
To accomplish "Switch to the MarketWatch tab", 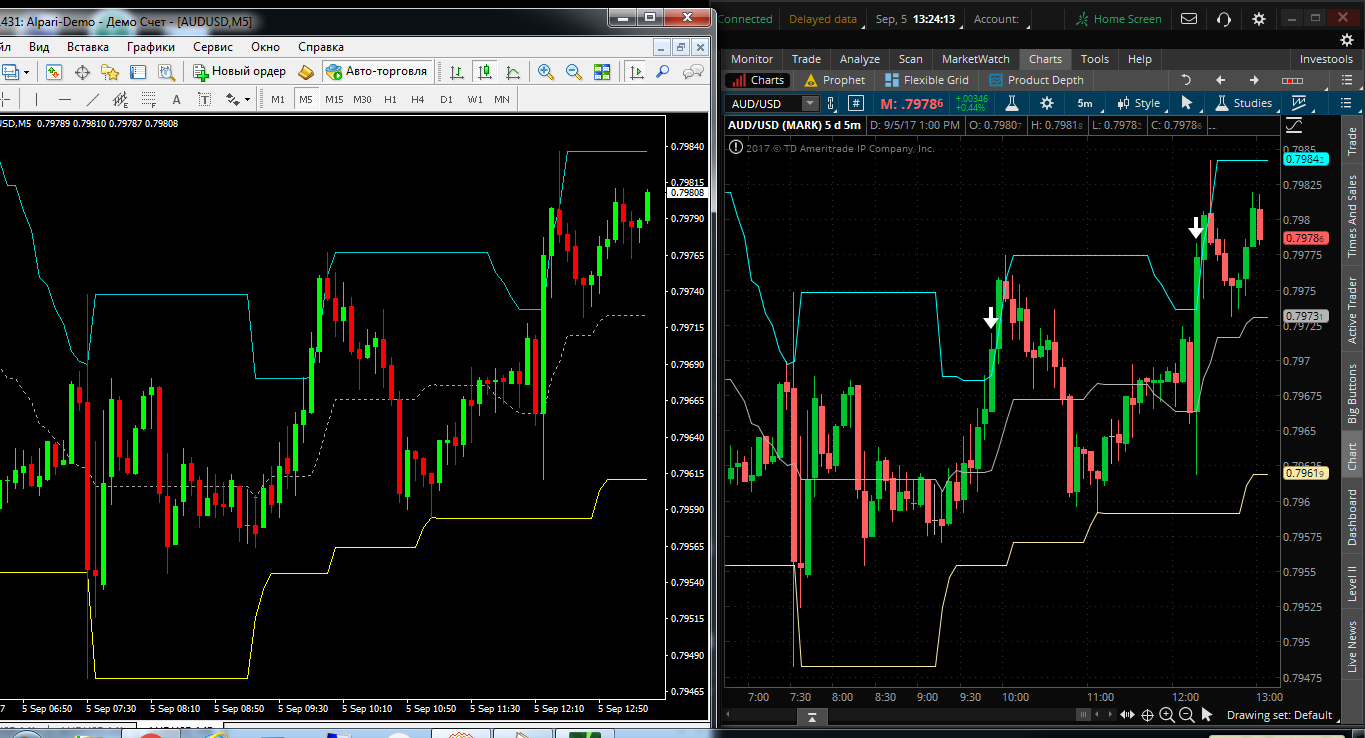I will coord(975,59).
